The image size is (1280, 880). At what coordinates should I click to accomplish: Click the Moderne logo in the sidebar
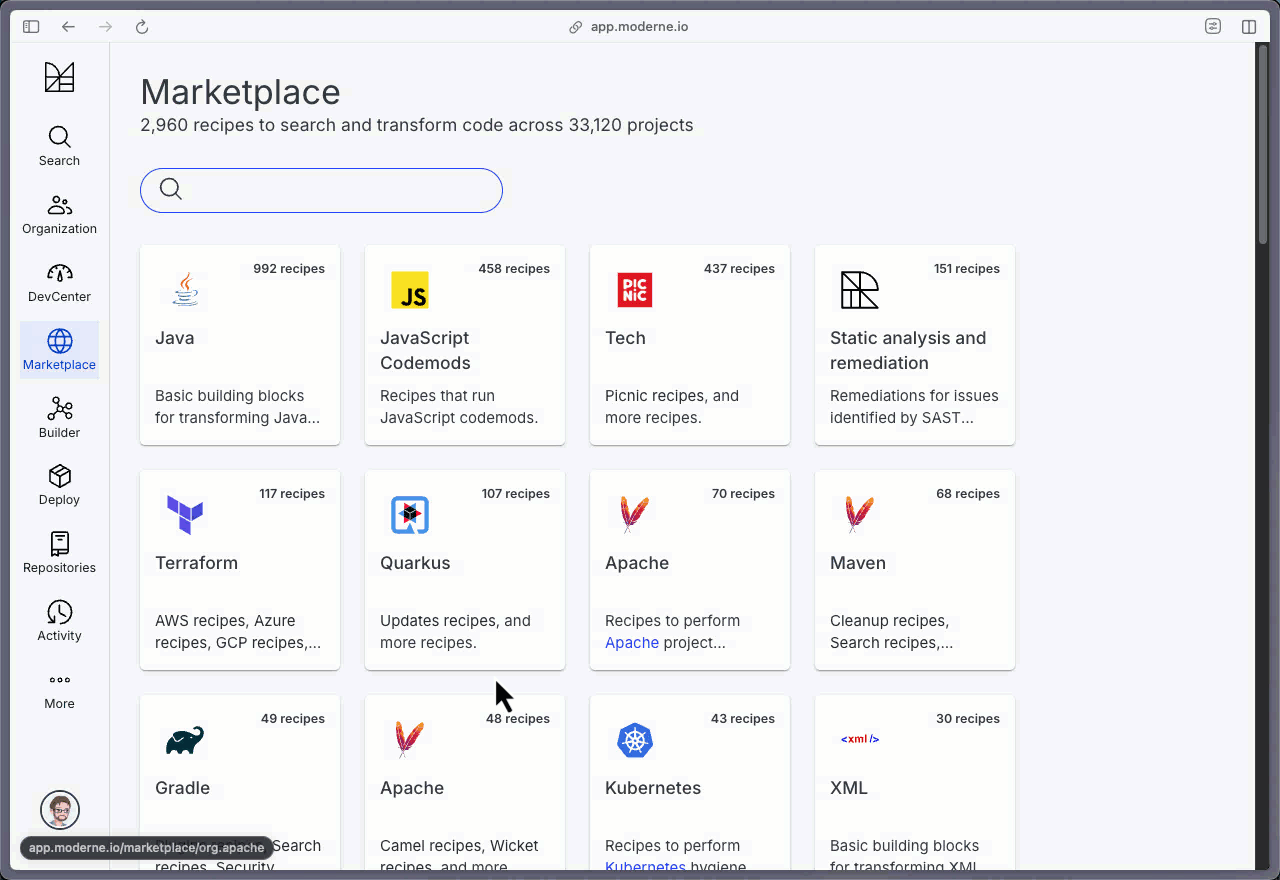(59, 77)
